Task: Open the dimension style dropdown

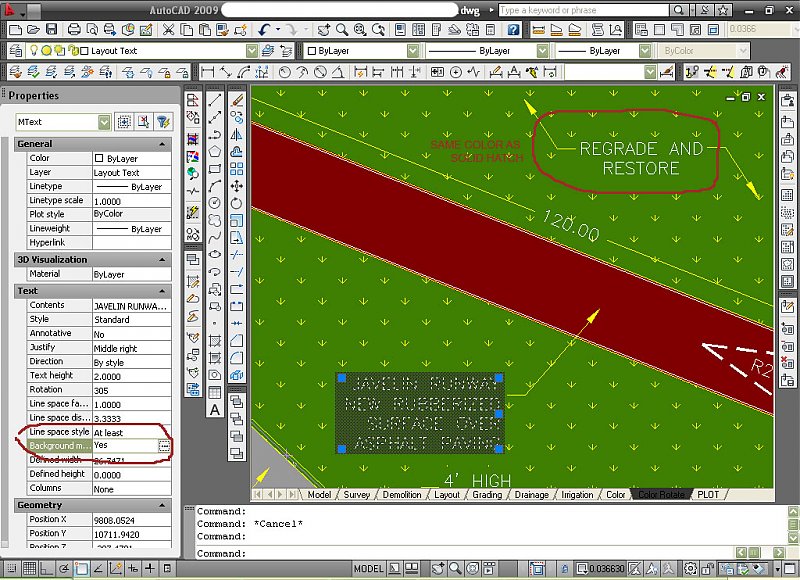Action: click(649, 72)
